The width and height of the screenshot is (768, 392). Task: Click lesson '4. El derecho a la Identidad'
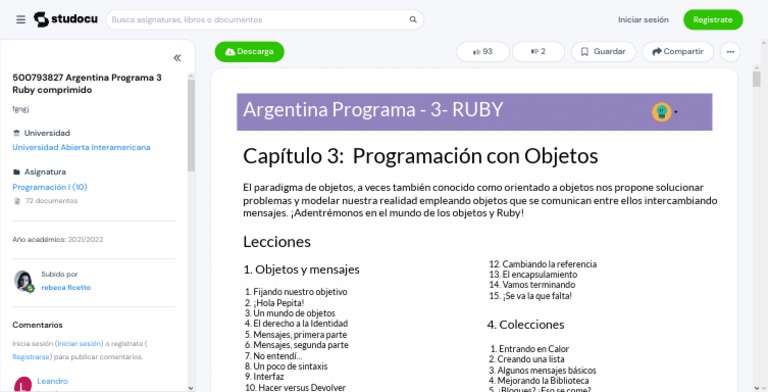click(296, 323)
